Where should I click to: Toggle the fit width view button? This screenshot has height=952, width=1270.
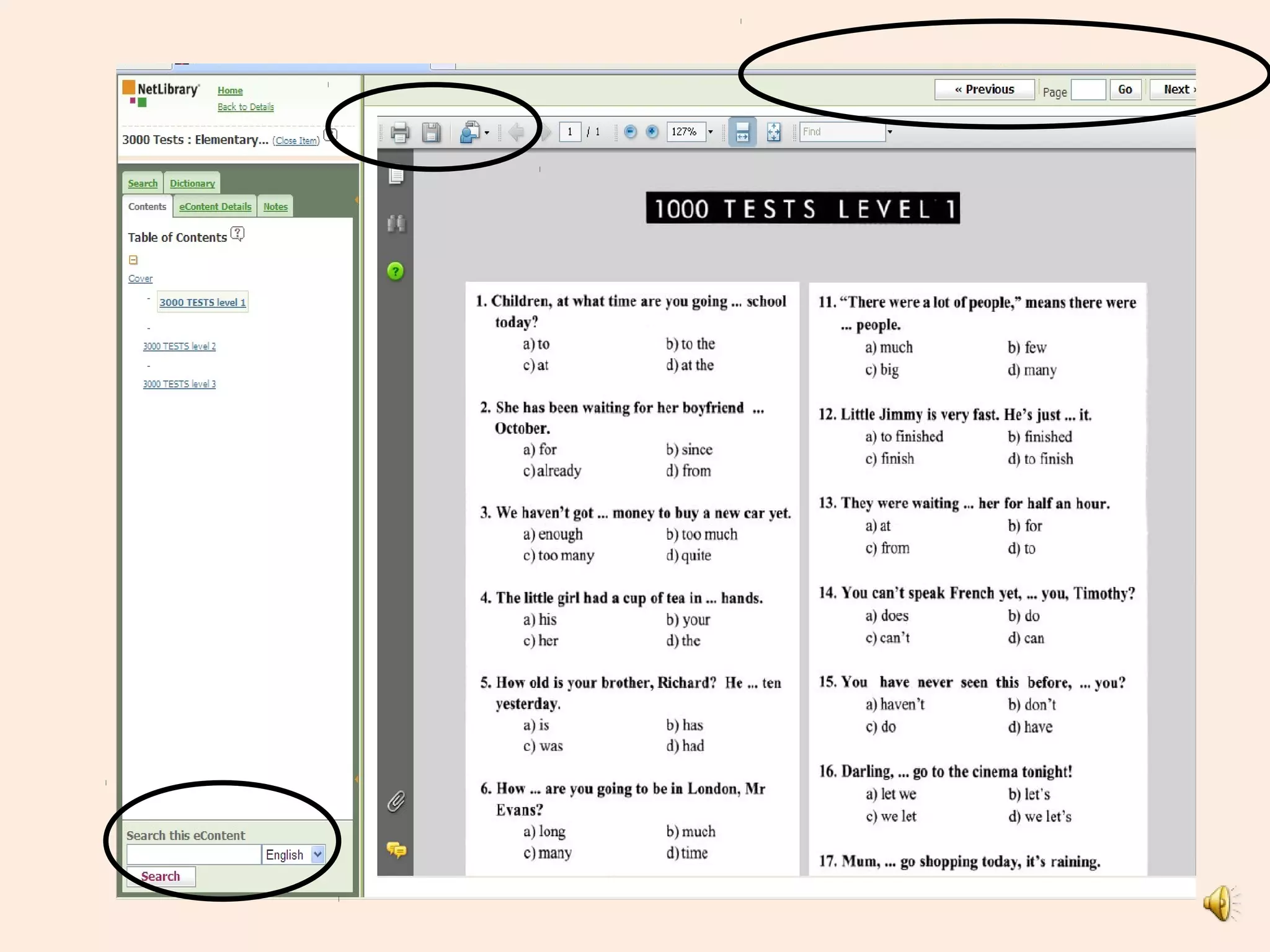pos(742,132)
